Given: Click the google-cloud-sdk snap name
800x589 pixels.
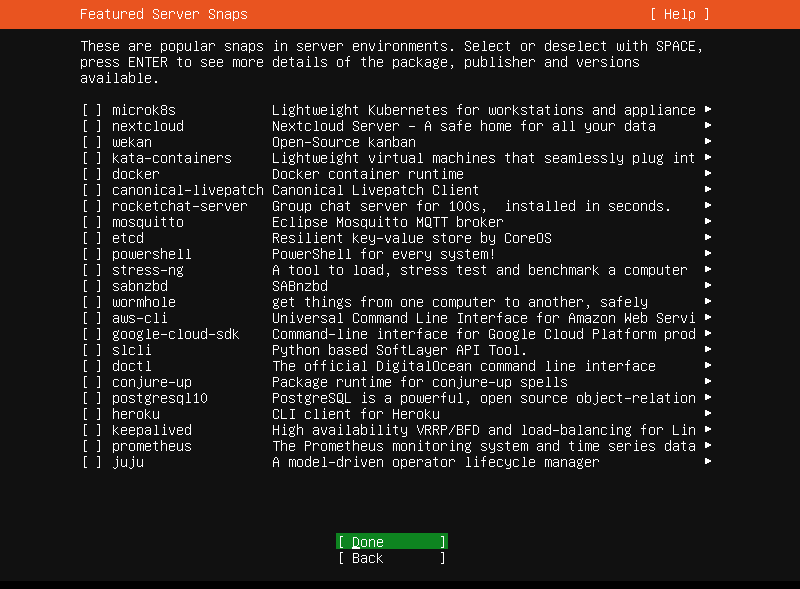Looking at the screenshot, I should [x=176, y=334].
